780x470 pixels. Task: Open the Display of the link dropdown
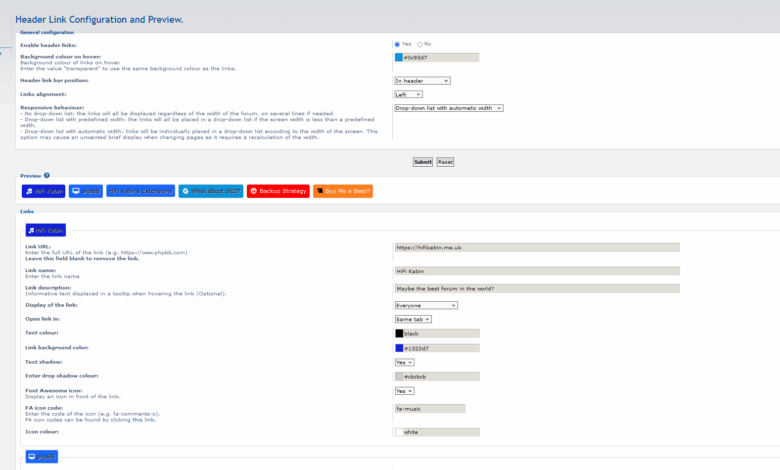tap(426, 305)
